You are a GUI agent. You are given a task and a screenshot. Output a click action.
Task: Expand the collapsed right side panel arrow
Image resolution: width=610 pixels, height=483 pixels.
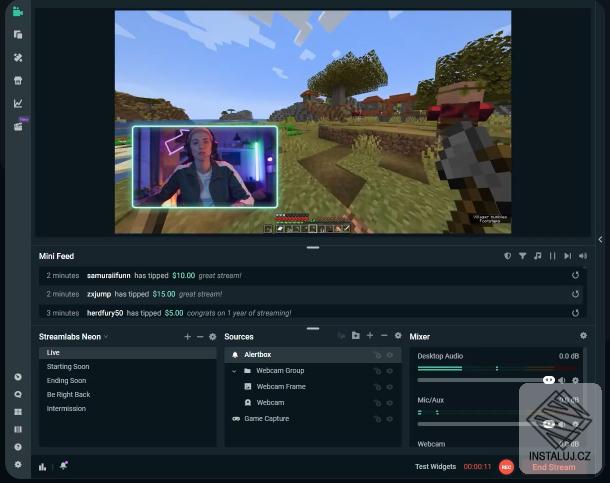click(x=600, y=240)
